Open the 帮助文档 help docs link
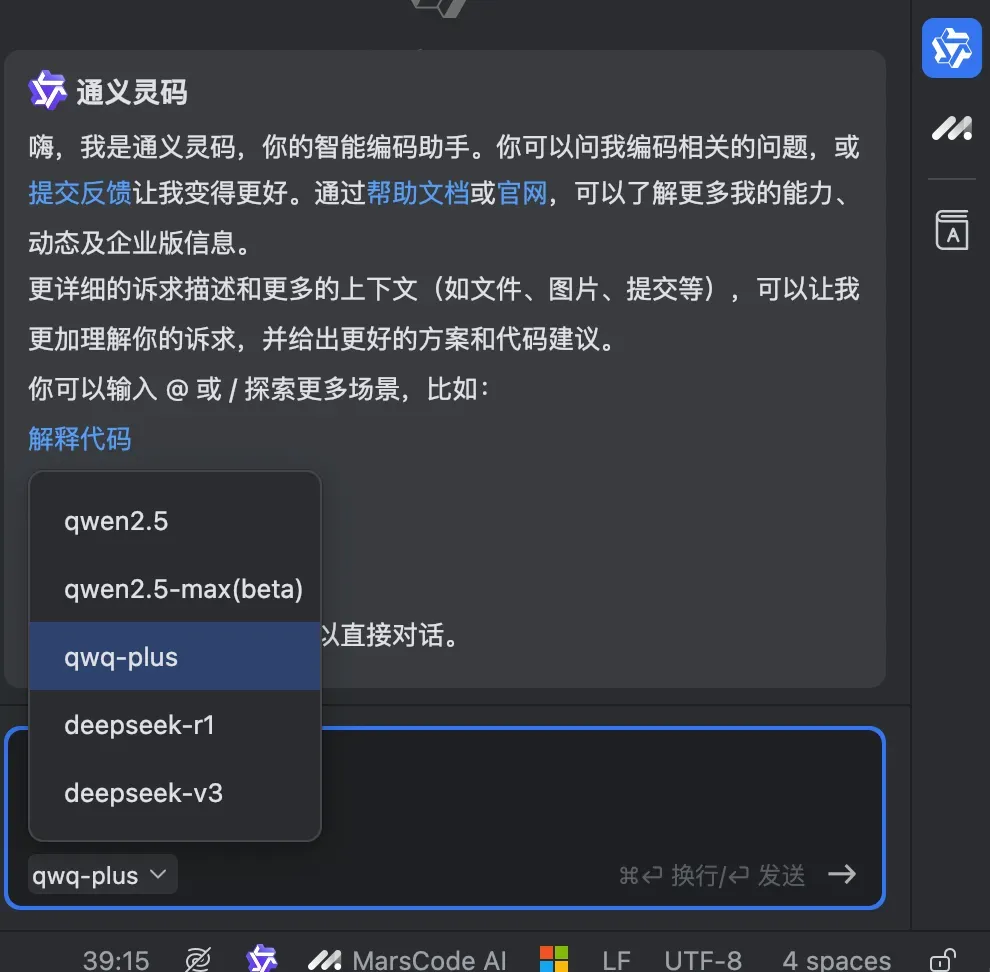 point(418,193)
